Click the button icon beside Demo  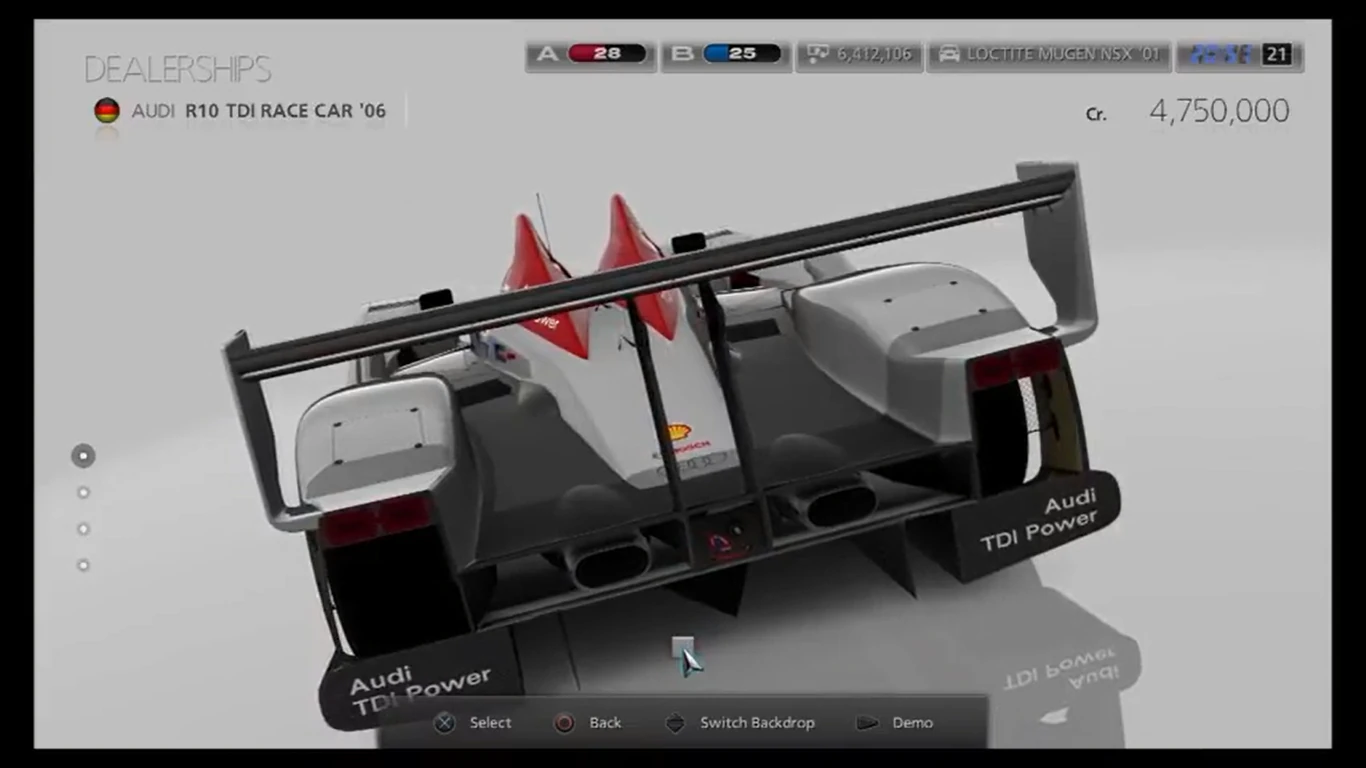coord(867,723)
